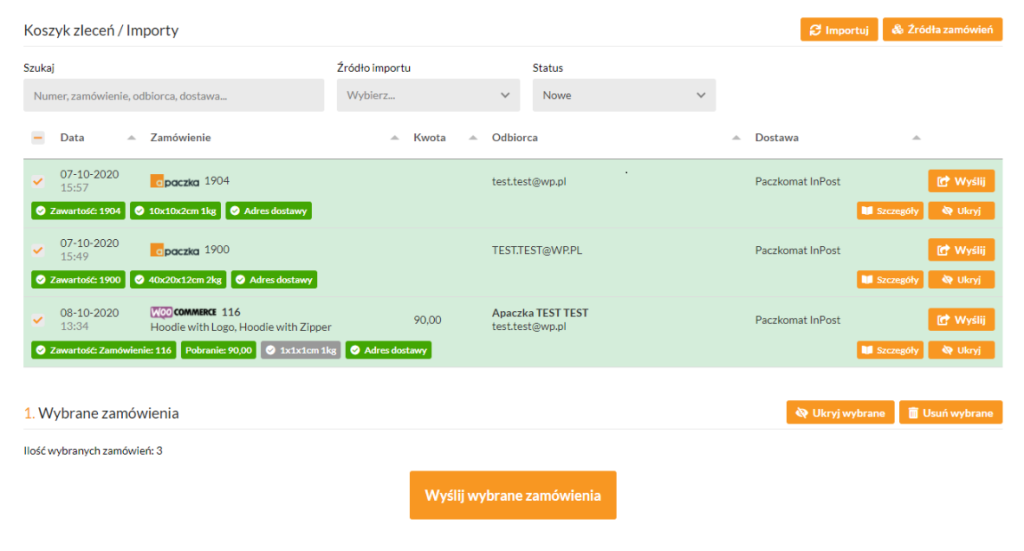Open the Źródło importu dropdown
Image resolution: width=1024 pixels, height=551 pixels.
tap(428, 96)
